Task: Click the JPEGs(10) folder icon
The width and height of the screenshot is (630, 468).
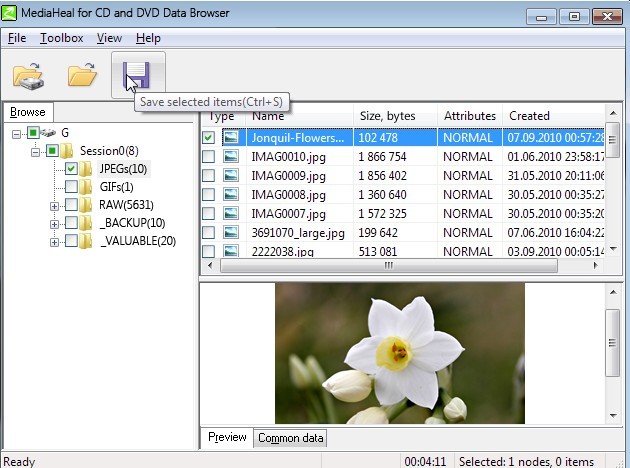Action: 85,169
